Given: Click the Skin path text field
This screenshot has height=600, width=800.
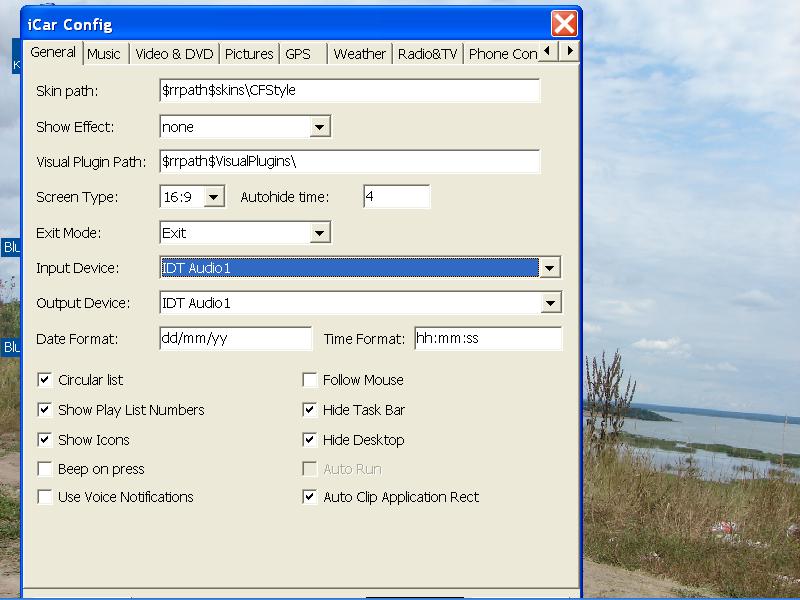Looking at the screenshot, I should (x=349, y=91).
